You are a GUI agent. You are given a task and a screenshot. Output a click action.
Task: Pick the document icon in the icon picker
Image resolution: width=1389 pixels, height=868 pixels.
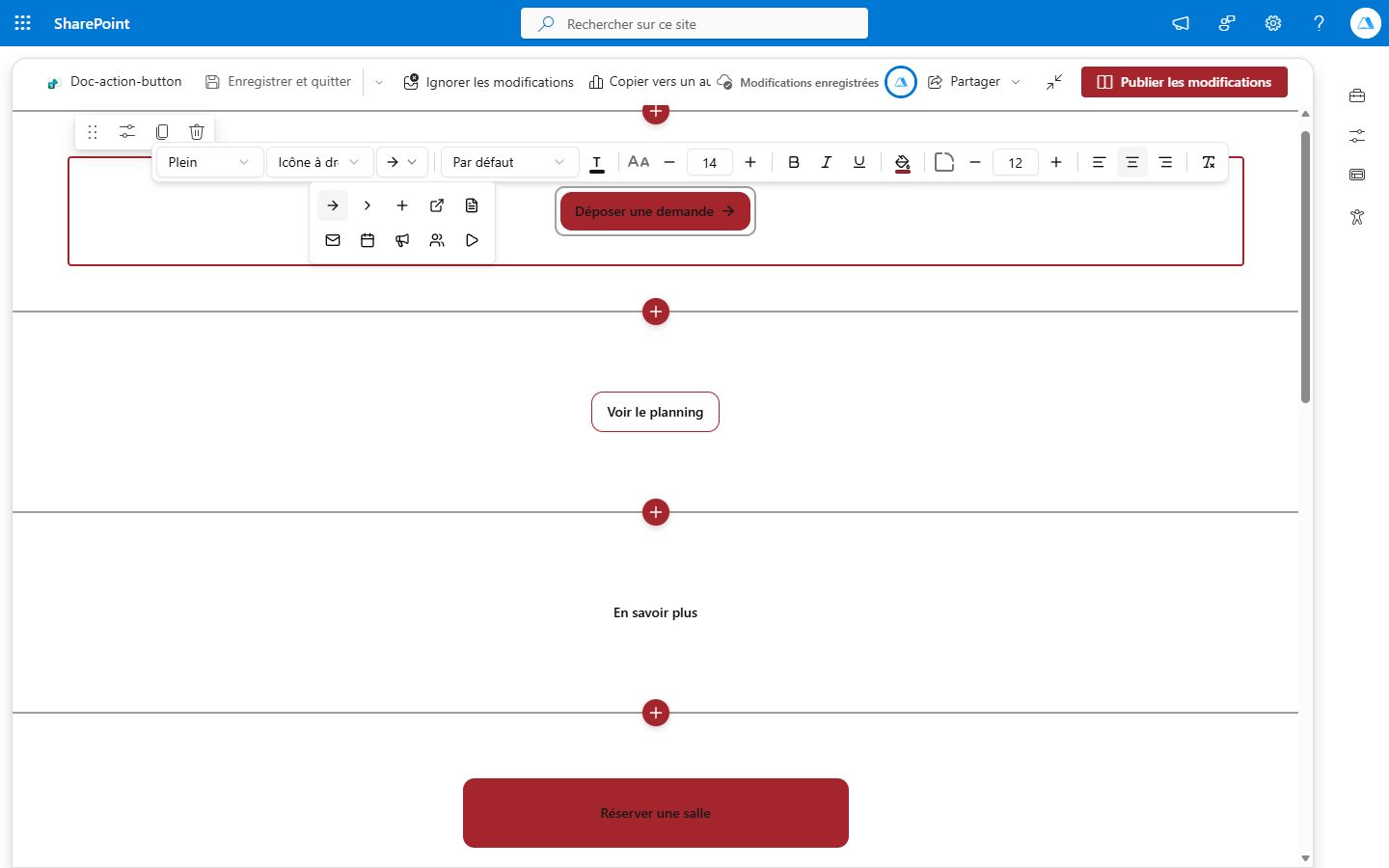472,205
